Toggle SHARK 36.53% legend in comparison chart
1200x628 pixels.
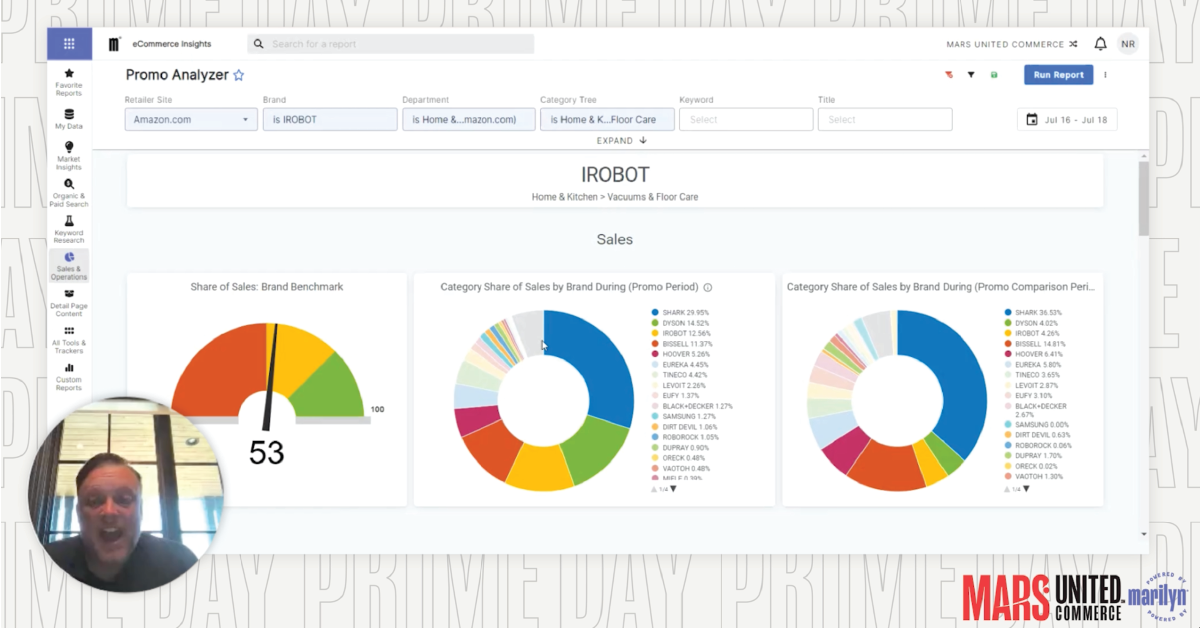(x=1034, y=312)
